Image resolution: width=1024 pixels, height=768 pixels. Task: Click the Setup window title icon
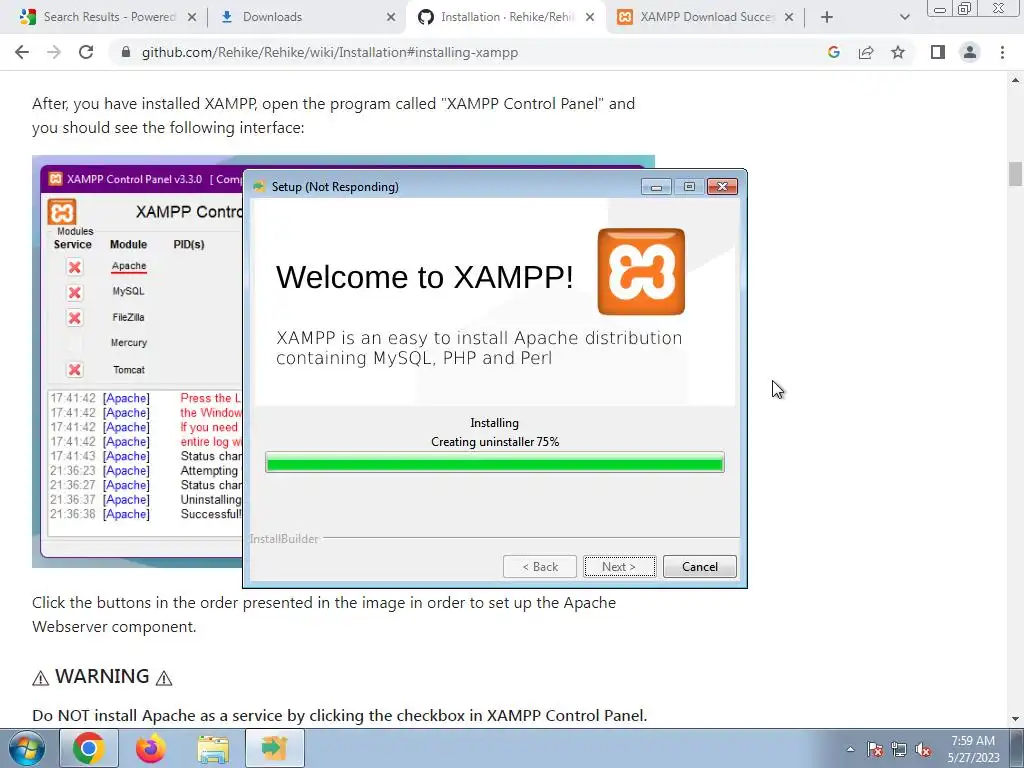coord(259,187)
